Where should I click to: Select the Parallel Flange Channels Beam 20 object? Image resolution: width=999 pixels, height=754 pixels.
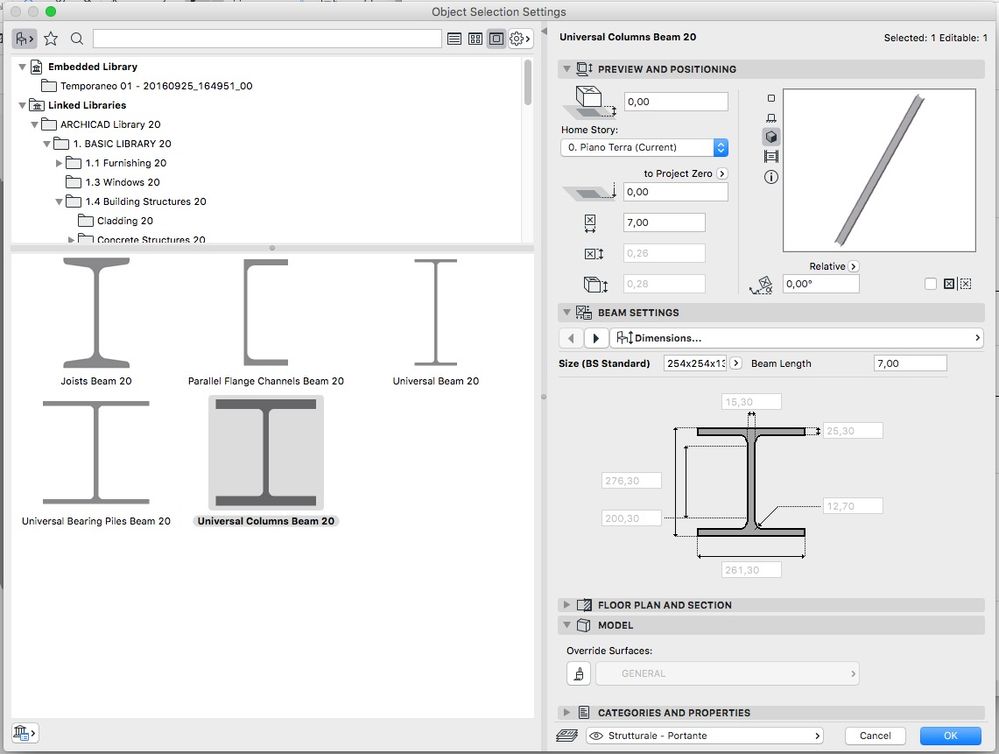point(266,321)
